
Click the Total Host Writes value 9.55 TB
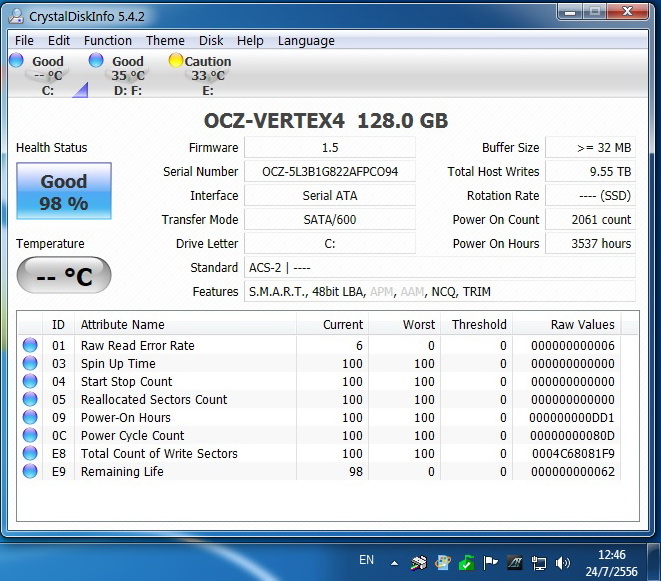590,172
